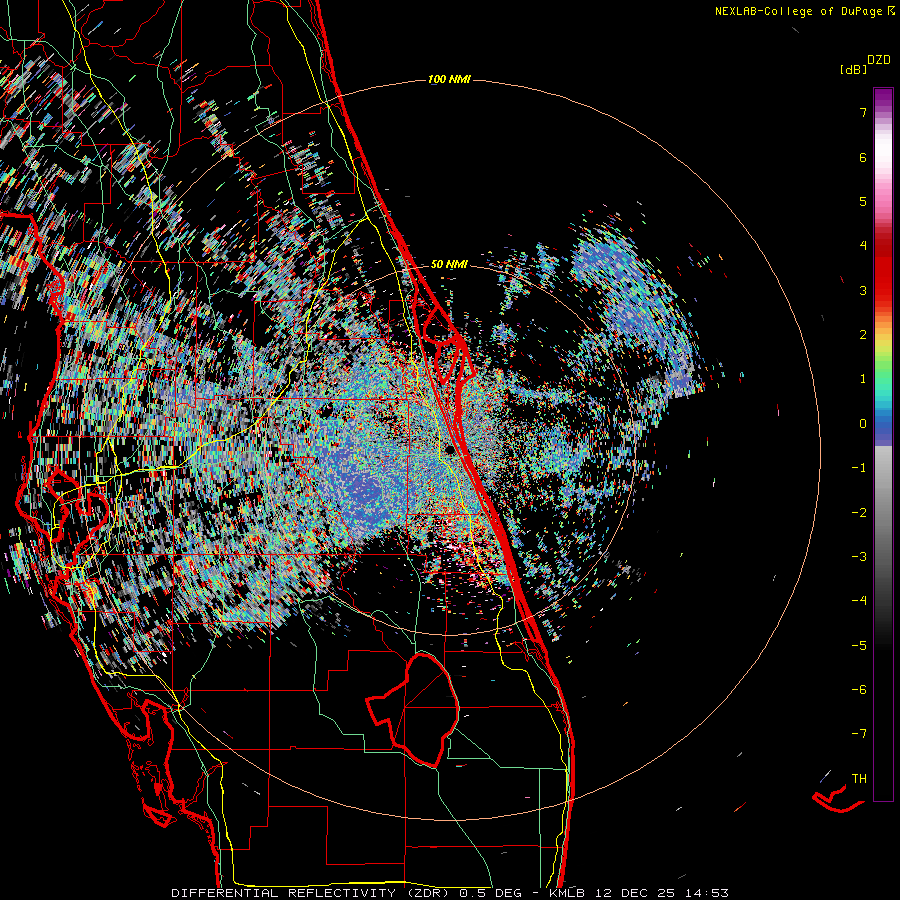
Task: Click the 0 value on color scale
Action: coord(863,424)
